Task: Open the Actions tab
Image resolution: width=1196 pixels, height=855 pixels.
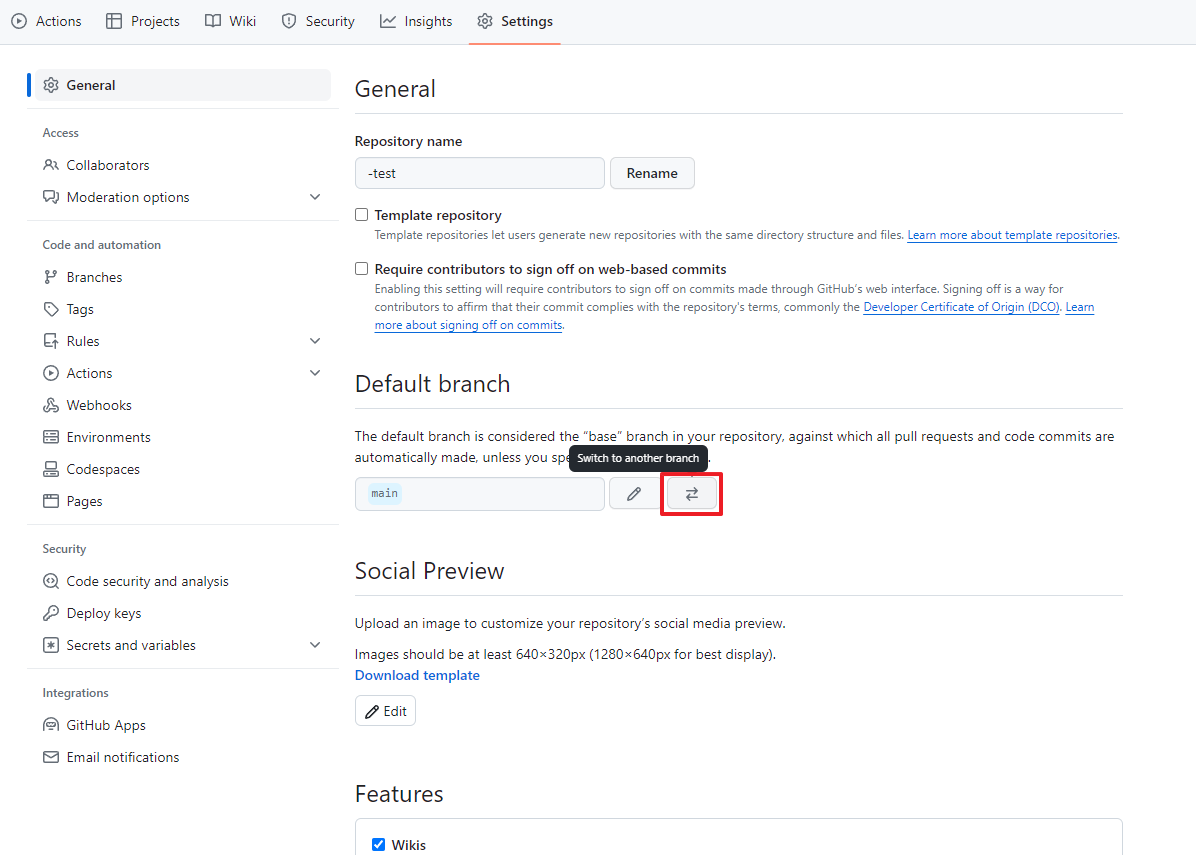Action: click(47, 21)
